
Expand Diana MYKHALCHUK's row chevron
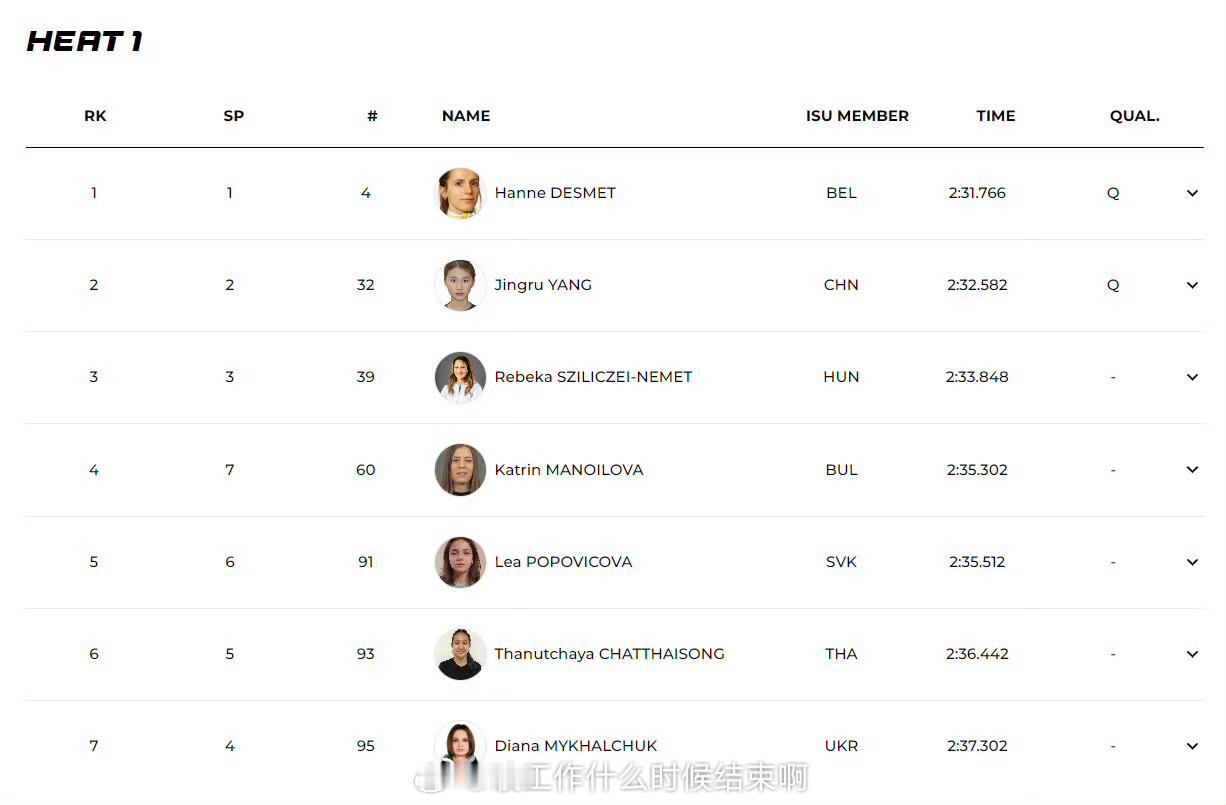point(1192,746)
